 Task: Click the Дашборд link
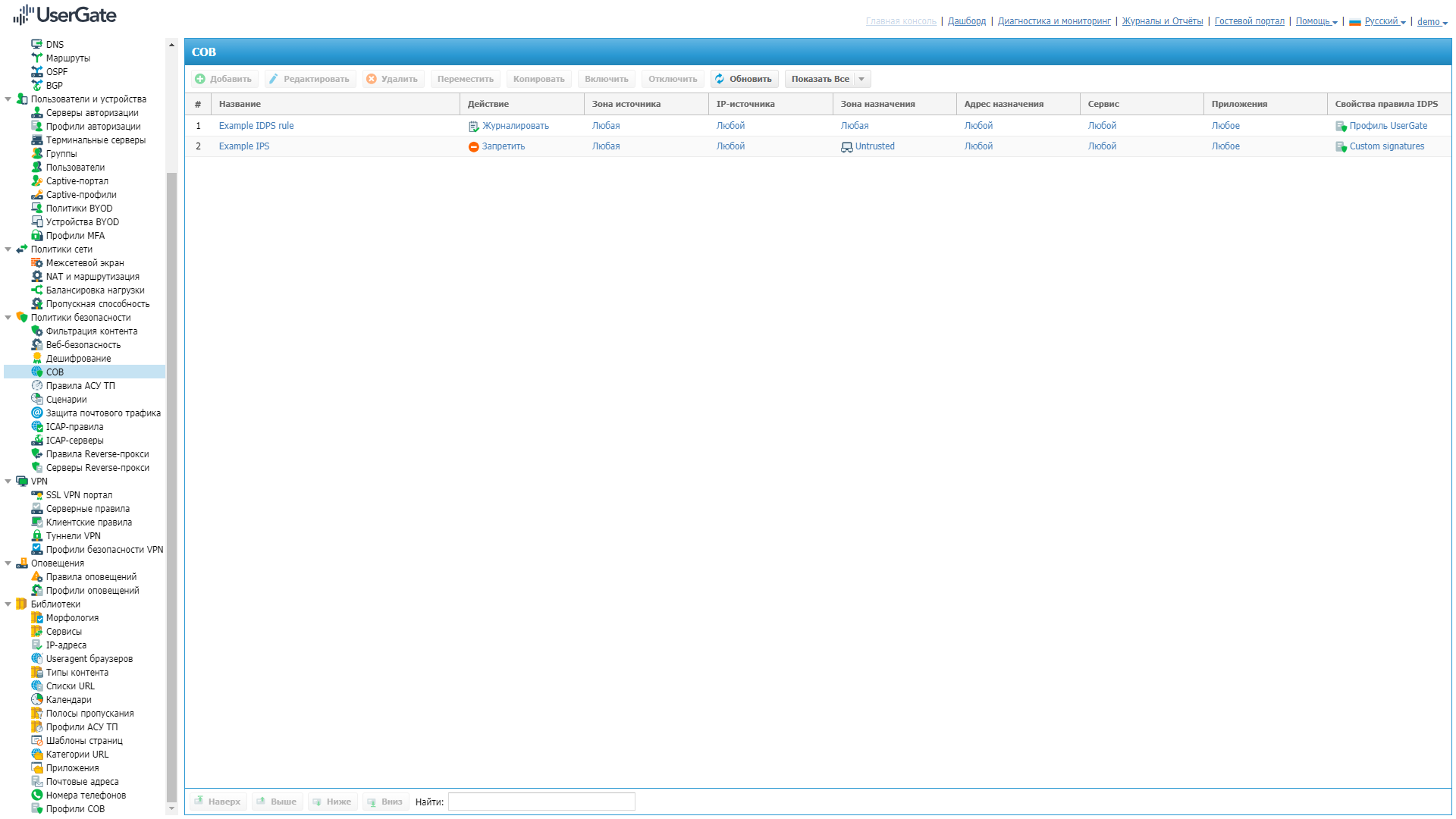point(966,21)
